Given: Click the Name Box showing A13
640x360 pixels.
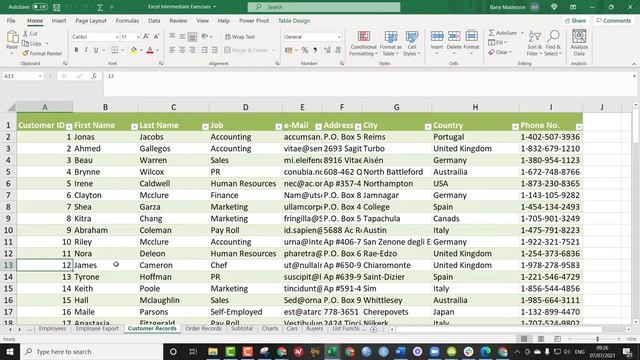Looking at the screenshot, I should (22, 76).
